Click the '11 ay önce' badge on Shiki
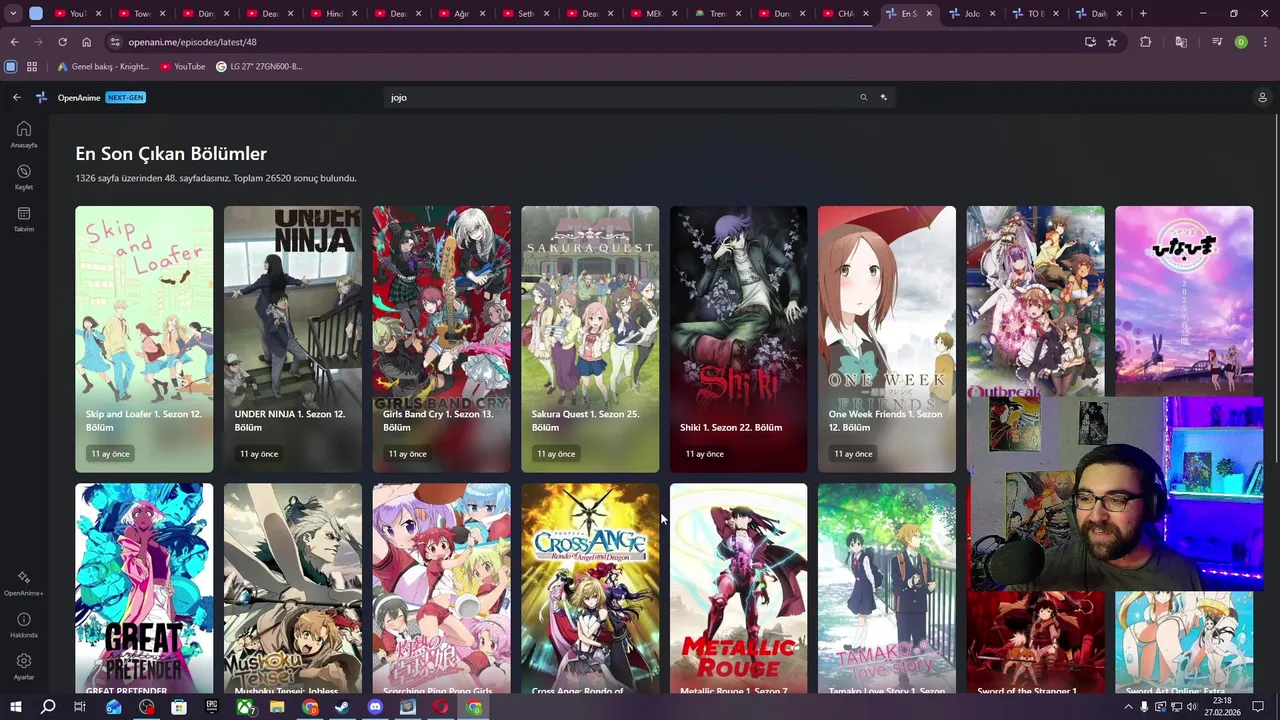The width and height of the screenshot is (1280, 720). point(704,454)
